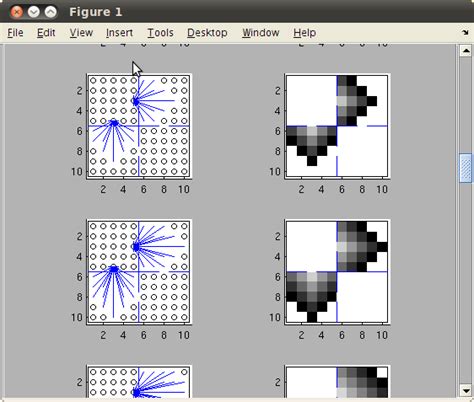
Task: Open the Help menu
Action: [x=305, y=33]
